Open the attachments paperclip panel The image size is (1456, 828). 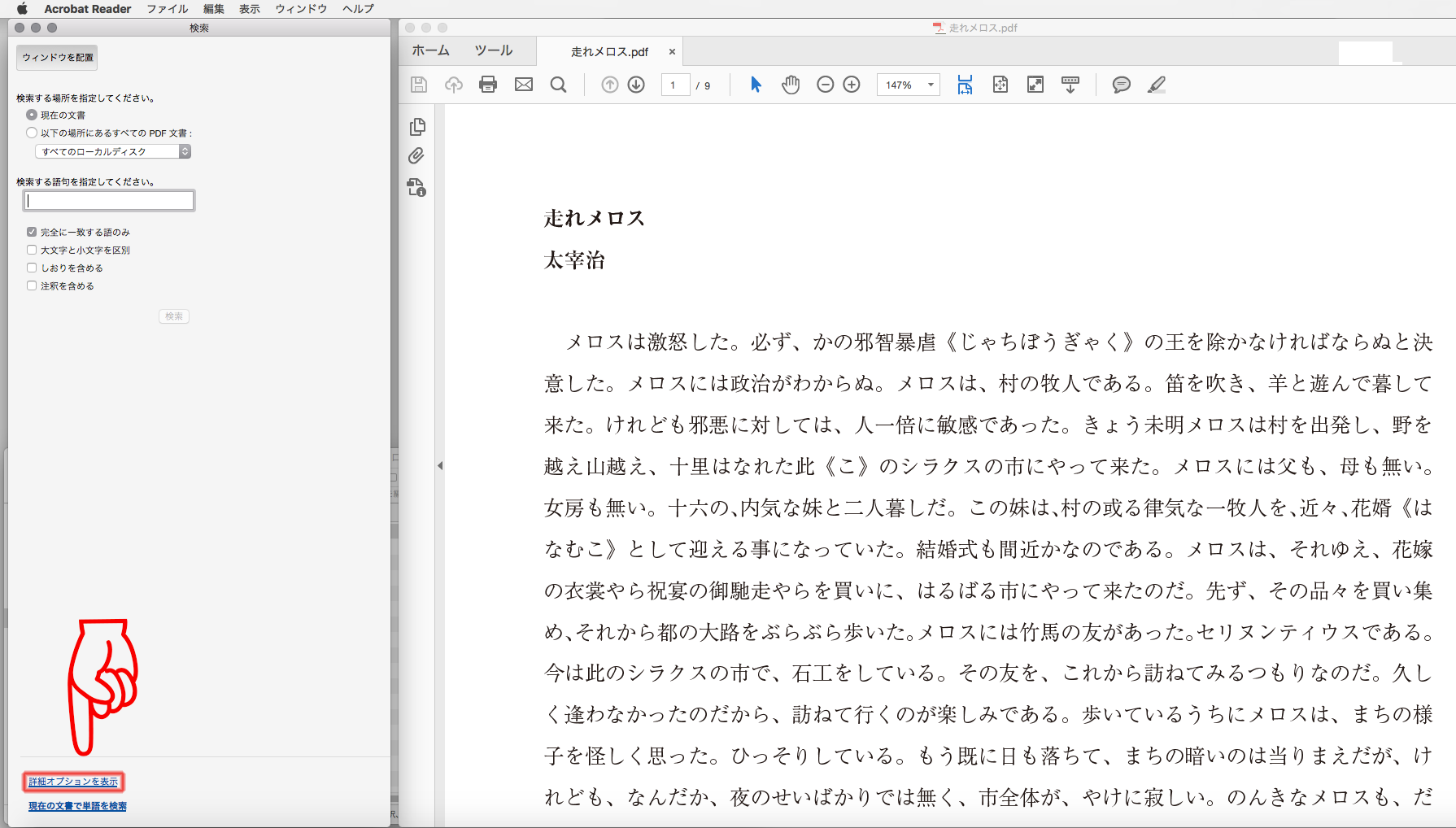coord(416,155)
